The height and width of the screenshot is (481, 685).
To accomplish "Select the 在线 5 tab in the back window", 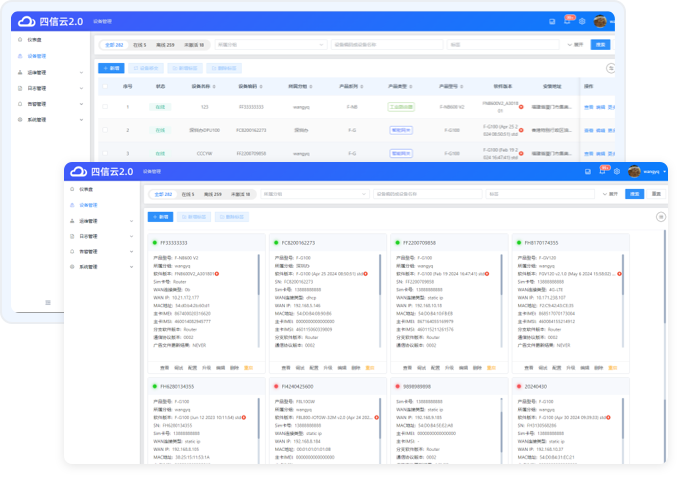I will 140,45.
